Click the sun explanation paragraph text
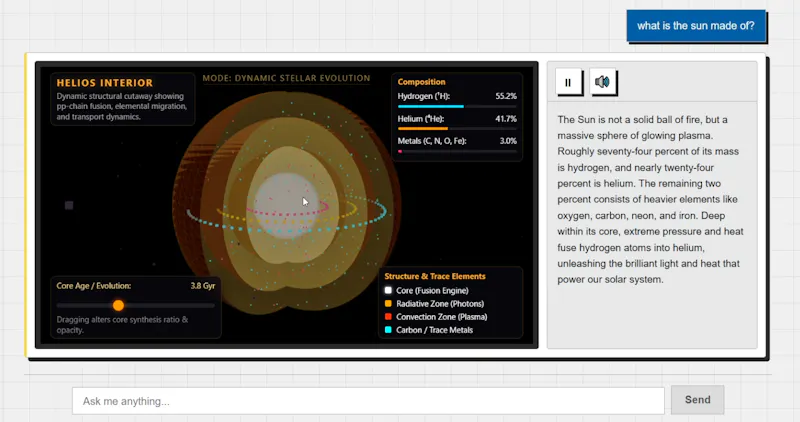This screenshot has height=422, width=800. coord(651,200)
